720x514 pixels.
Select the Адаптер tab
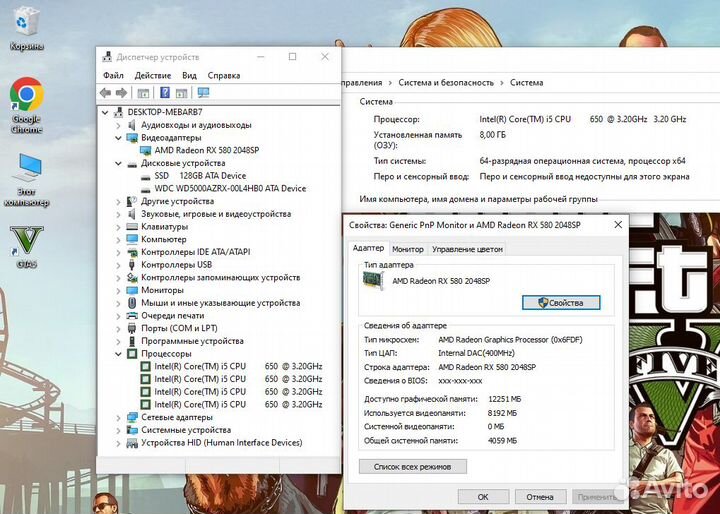[x=368, y=248]
